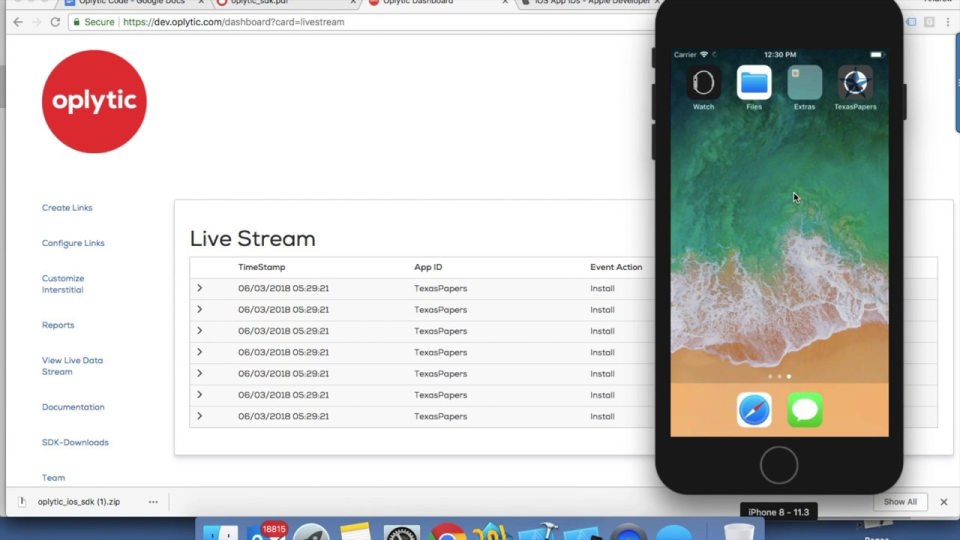Go forward in the Chrome browser
Screen dimensions: 960x540
point(36,22)
